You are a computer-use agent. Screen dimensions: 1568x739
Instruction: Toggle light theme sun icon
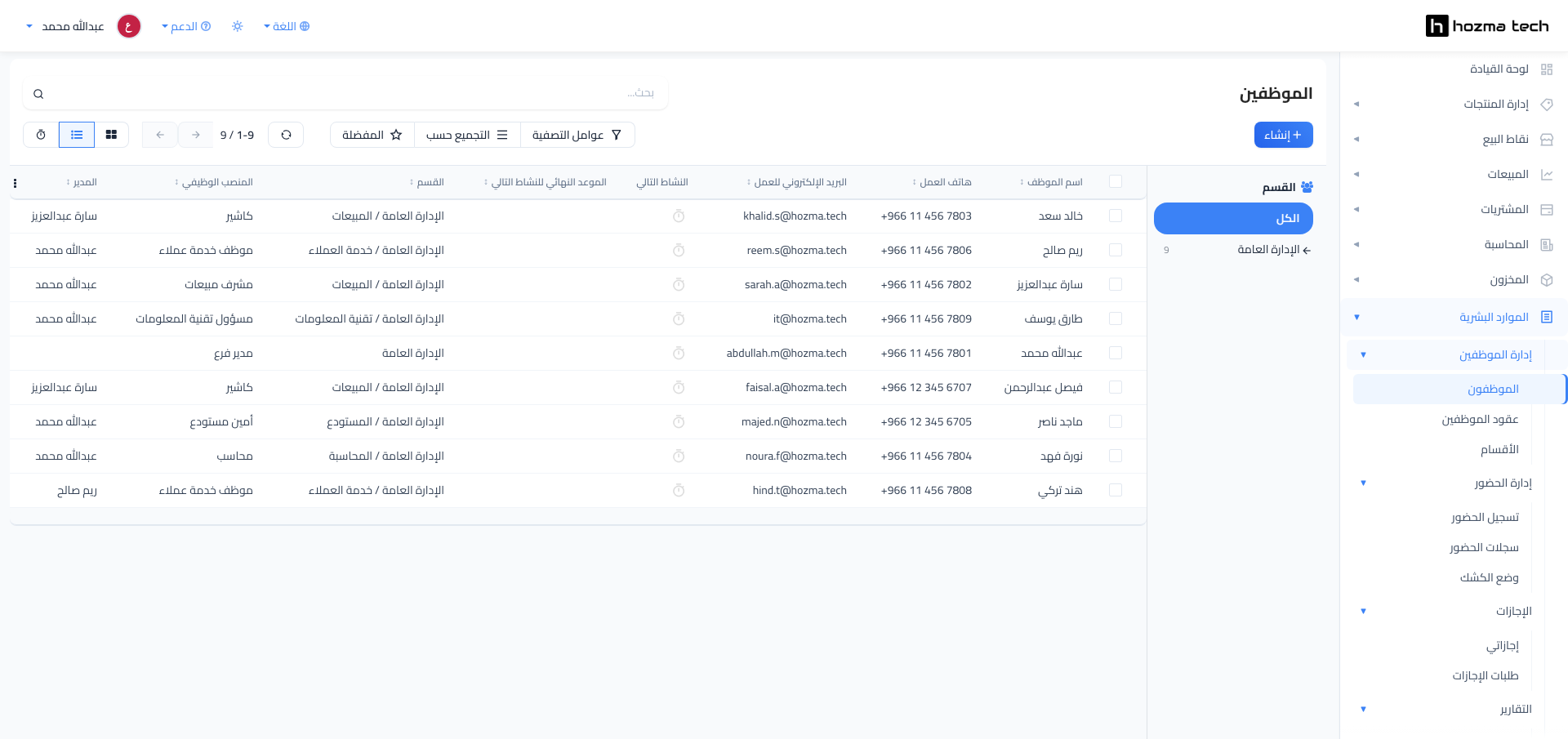click(238, 26)
